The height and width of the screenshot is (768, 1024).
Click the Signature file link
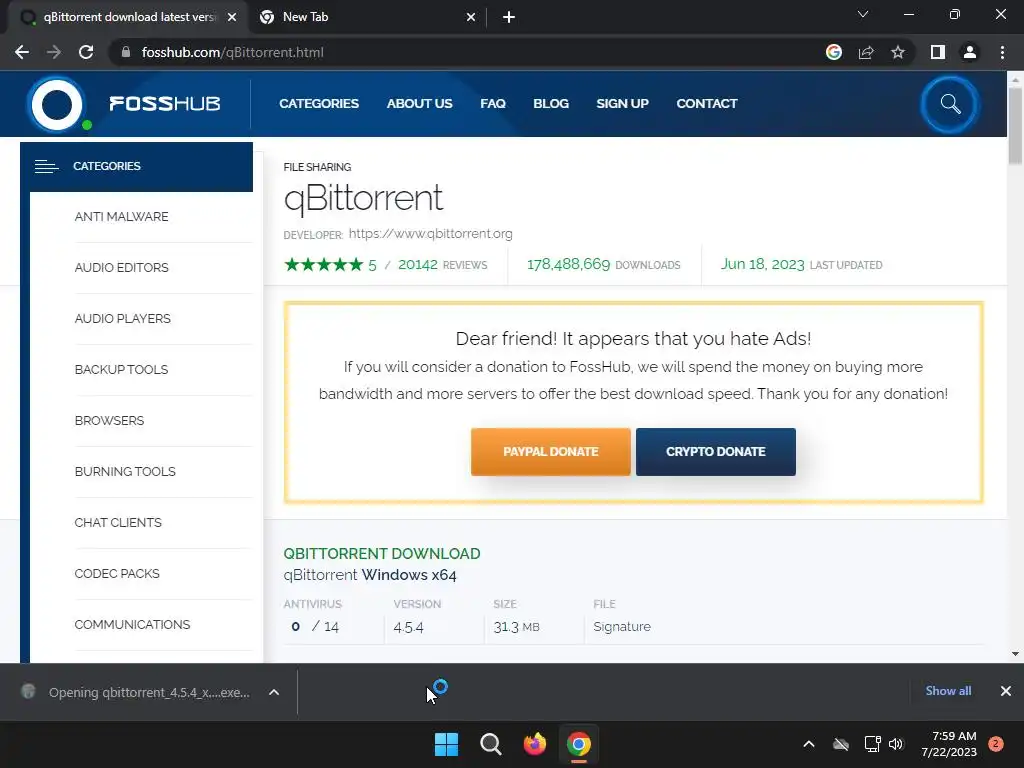[x=622, y=627]
